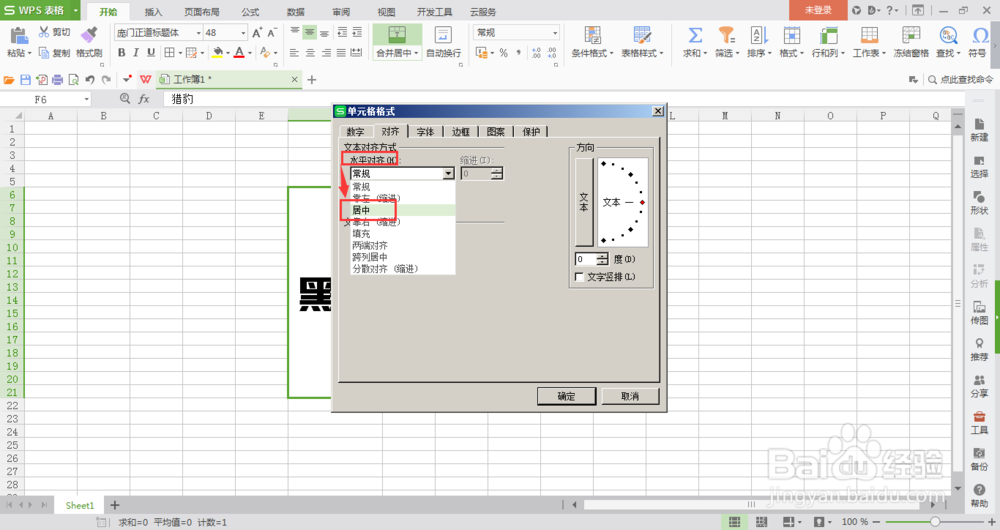Open the fill color dropdown arrow
The height and width of the screenshot is (530, 1000).
coord(228,53)
